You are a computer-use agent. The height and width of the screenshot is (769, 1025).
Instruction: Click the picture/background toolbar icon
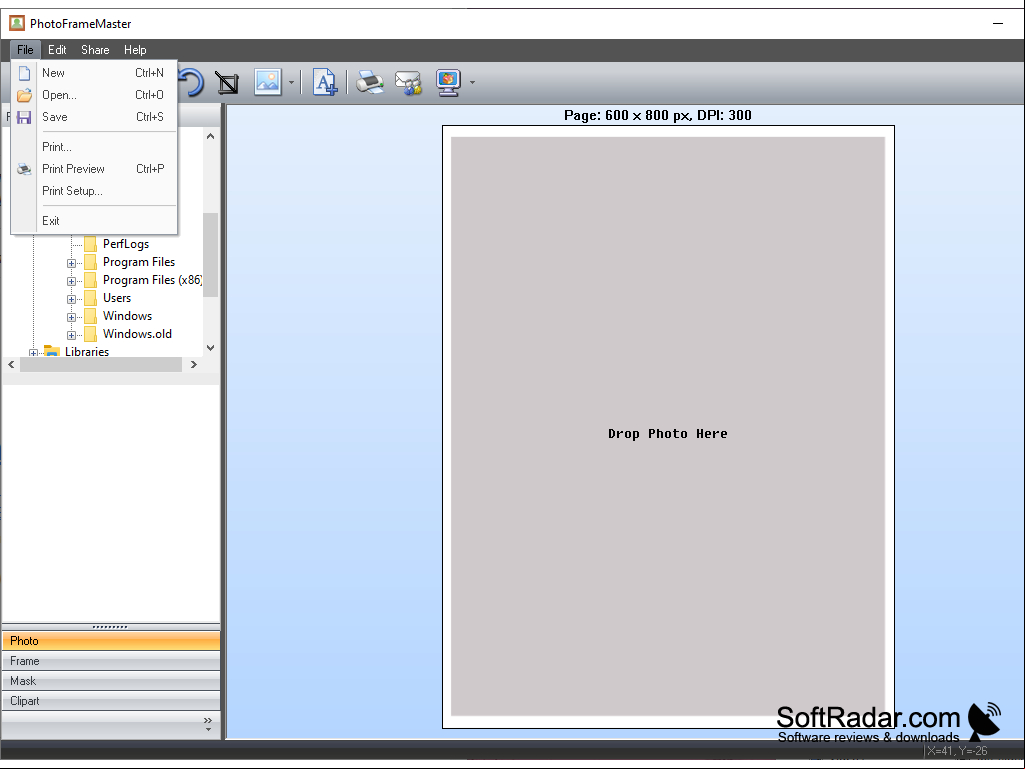tap(268, 82)
